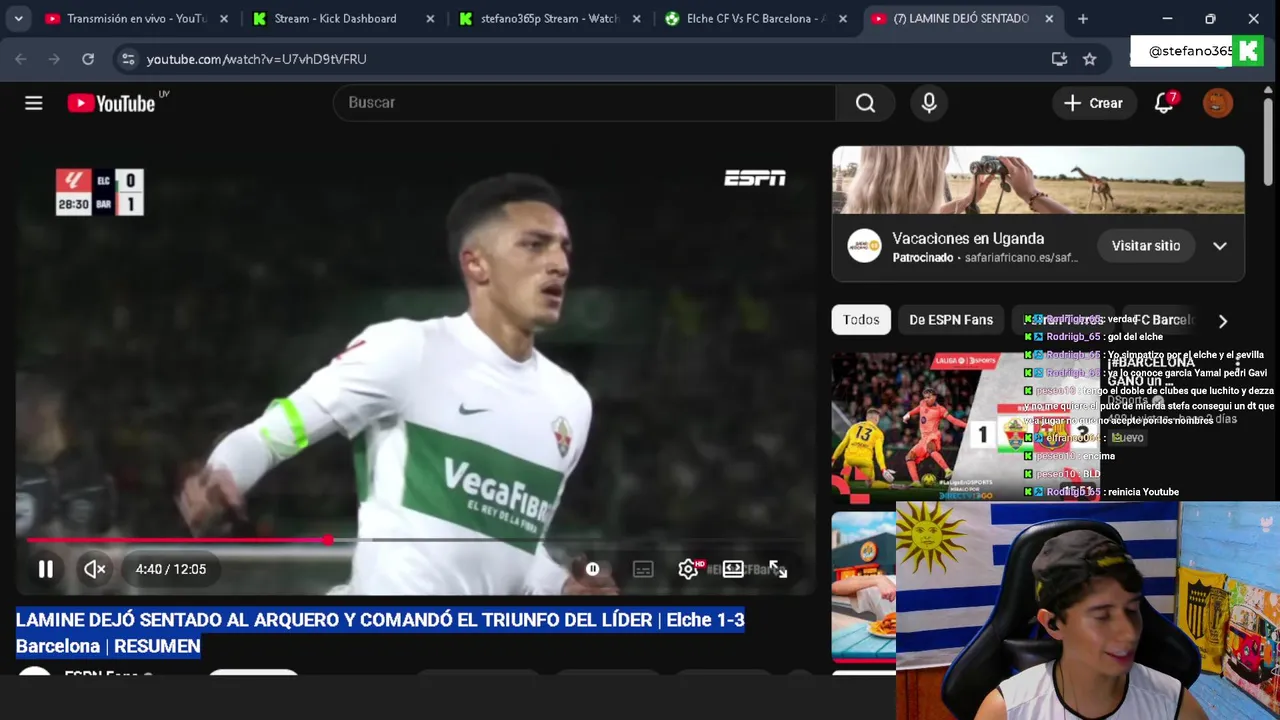1280x720 pixels.
Task: Open the Vacaciones en Uganda ad image
Action: 1038,180
